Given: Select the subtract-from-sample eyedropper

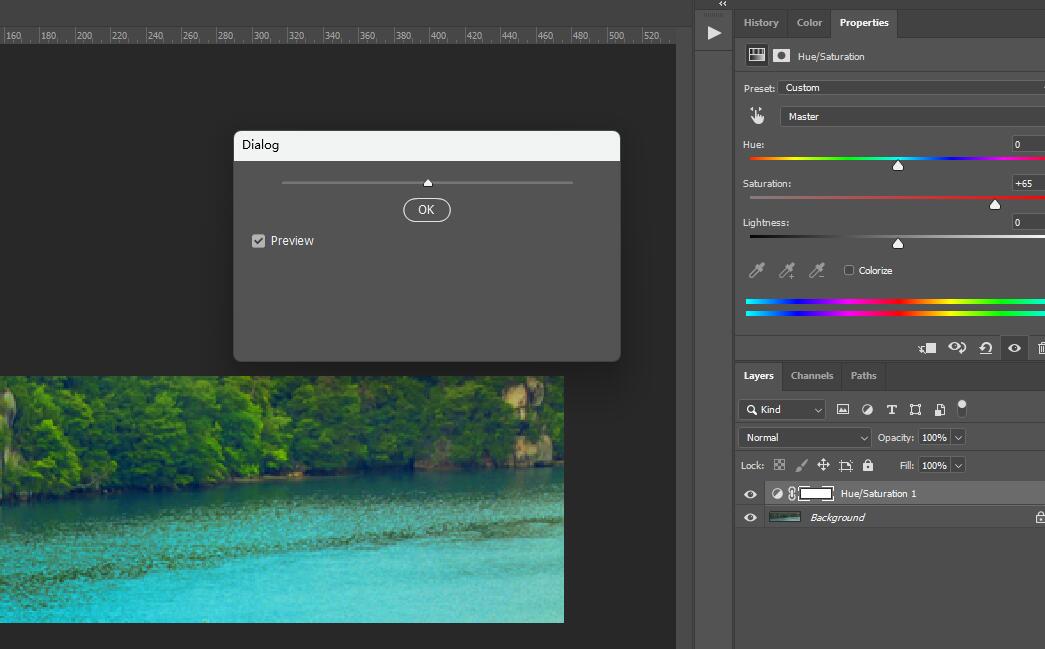Looking at the screenshot, I should coord(815,270).
